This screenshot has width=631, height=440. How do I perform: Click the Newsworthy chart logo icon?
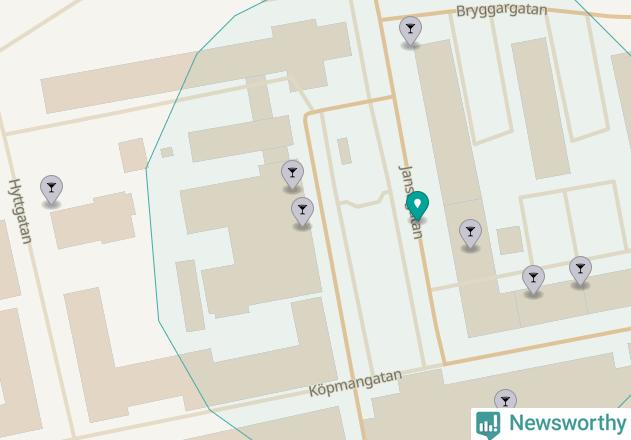pos(488,425)
